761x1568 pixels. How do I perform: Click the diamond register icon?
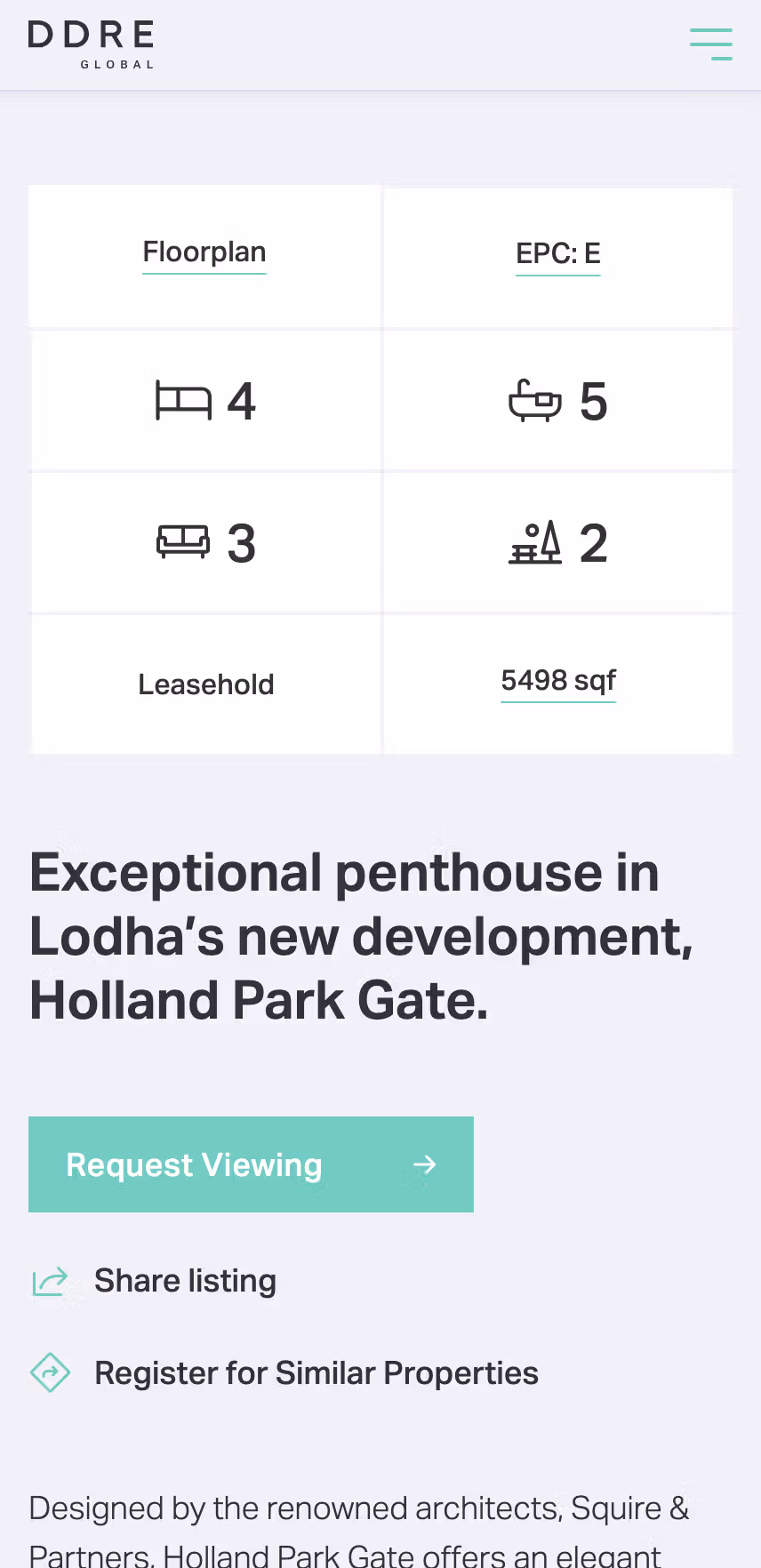click(51, 1373)
